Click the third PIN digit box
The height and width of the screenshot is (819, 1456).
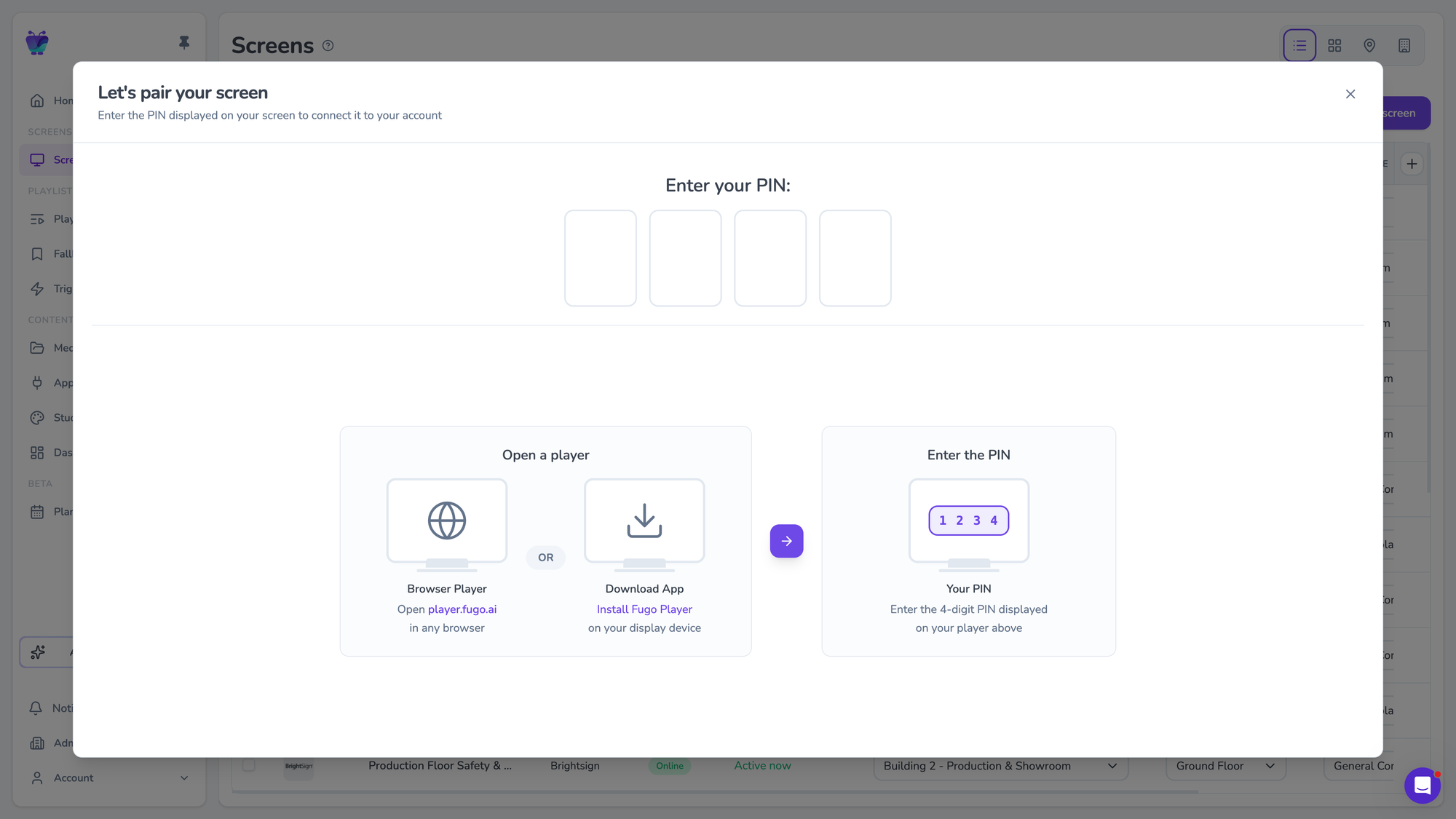770,258
